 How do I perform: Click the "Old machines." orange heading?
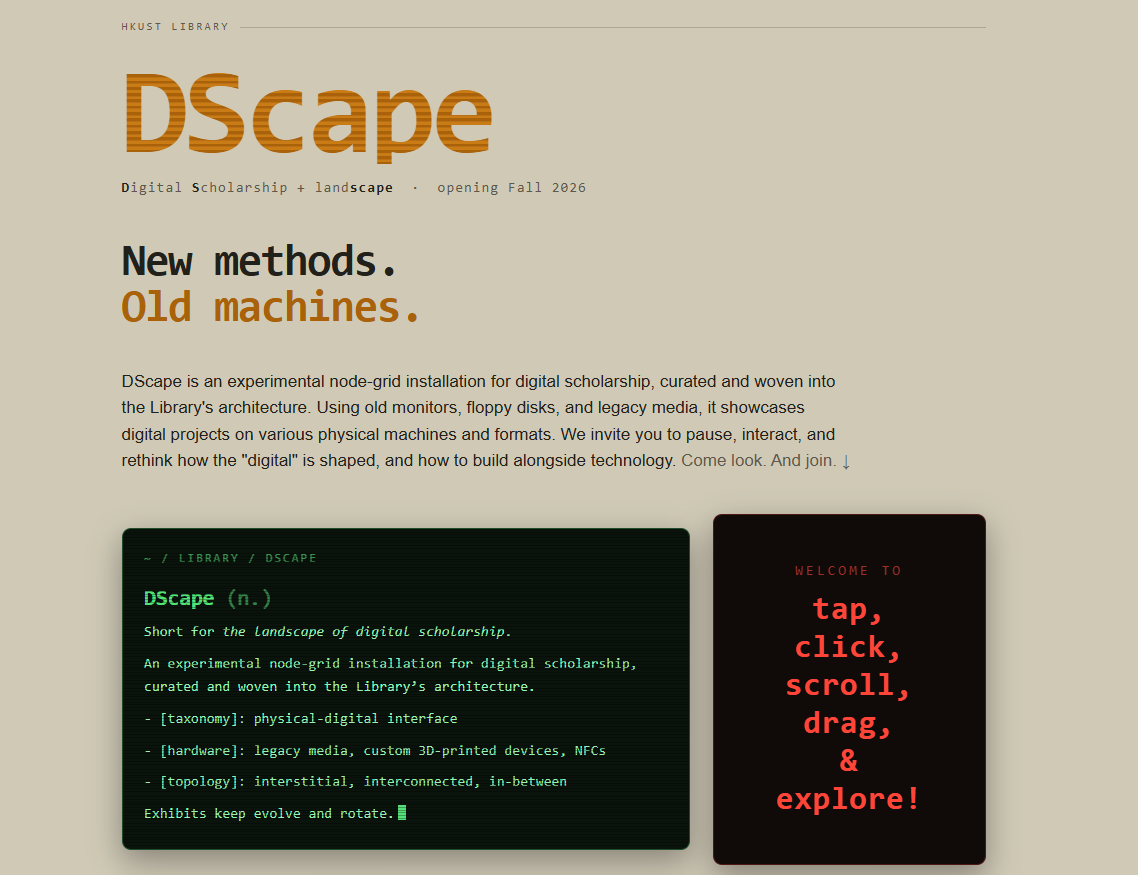click(270, 308)
